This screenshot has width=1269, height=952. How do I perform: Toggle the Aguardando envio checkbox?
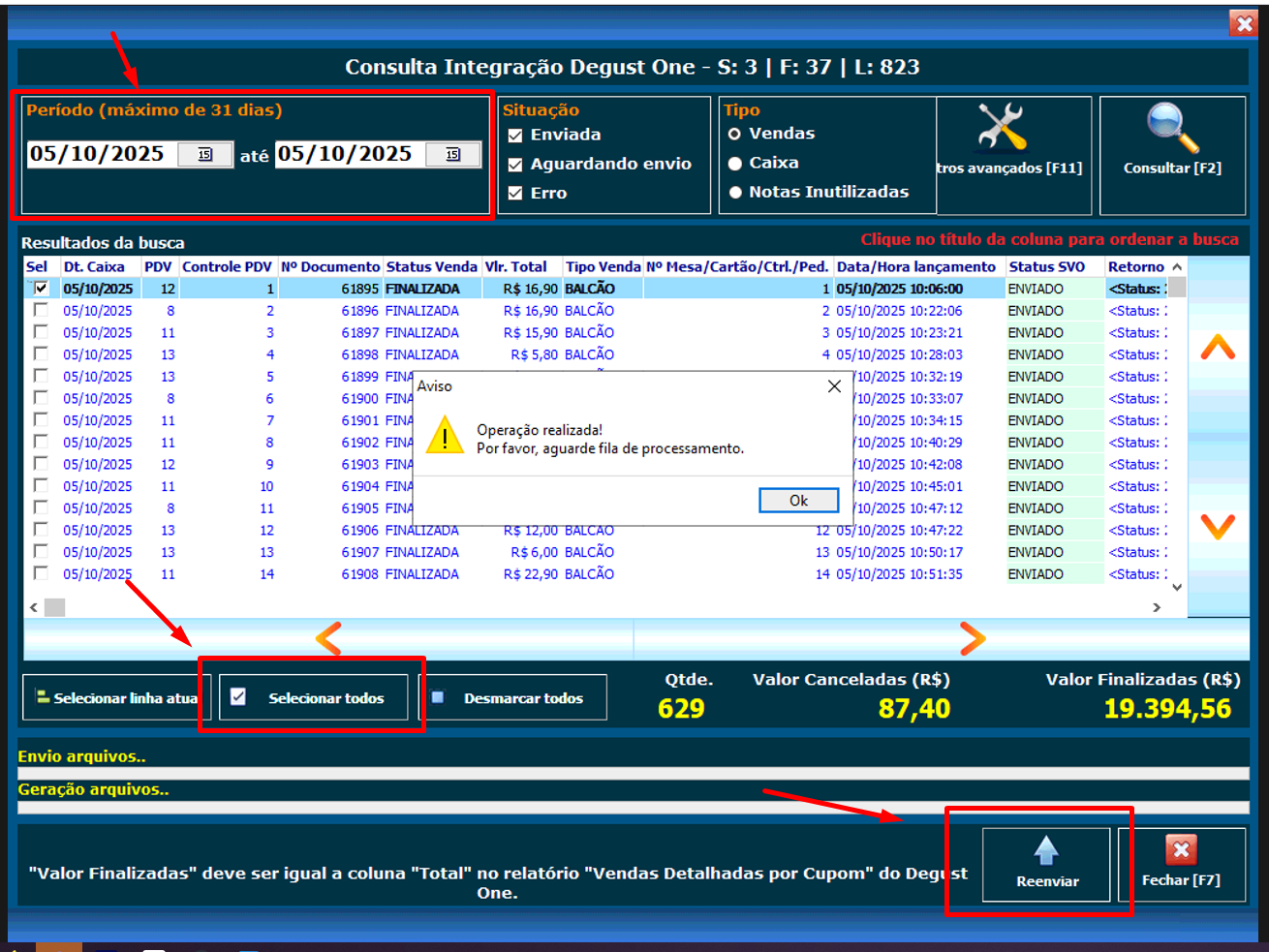pos(515,165)
